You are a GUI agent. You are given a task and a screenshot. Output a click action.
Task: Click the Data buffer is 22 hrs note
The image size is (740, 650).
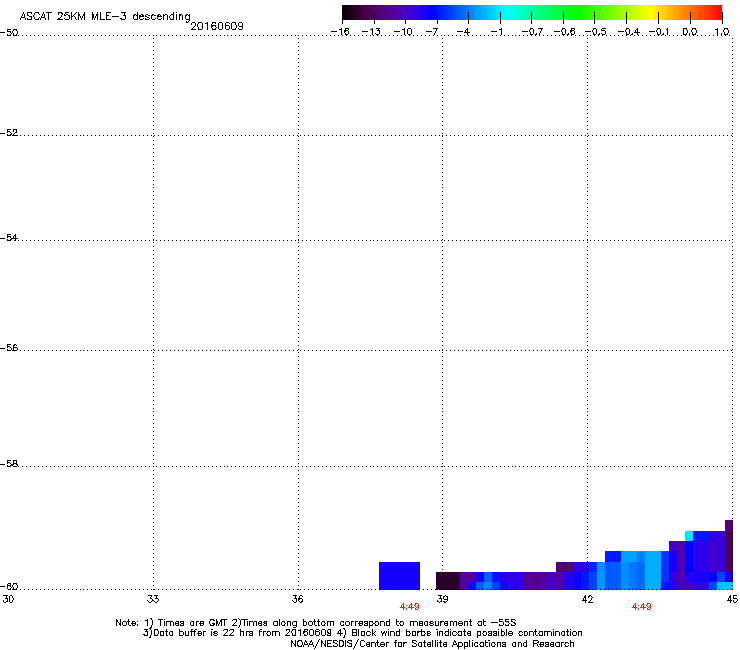(362, 633)
